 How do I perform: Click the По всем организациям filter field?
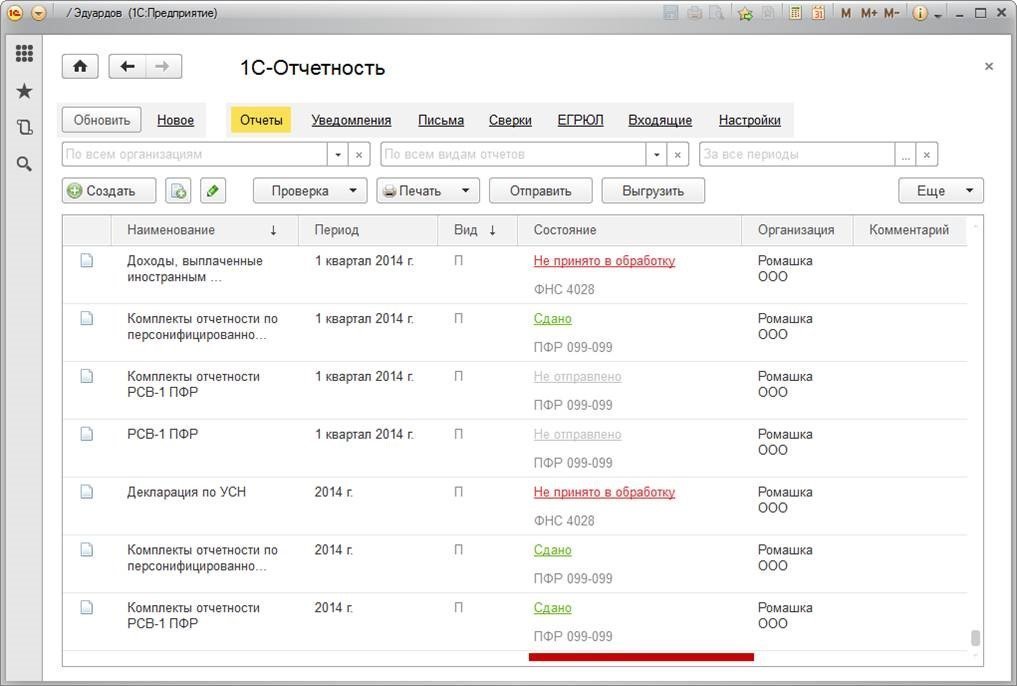coord(195,154)
